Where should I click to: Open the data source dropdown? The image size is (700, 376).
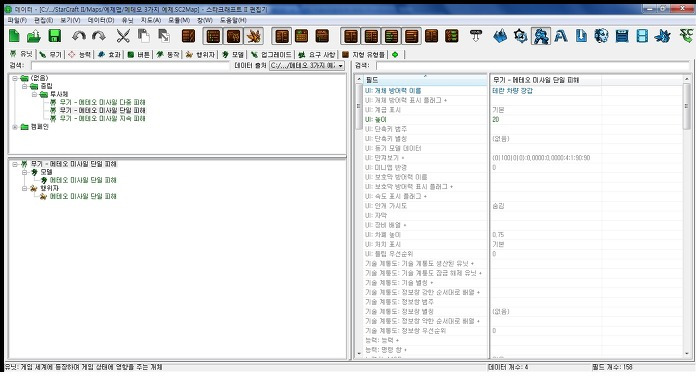[x=307, y=66]
